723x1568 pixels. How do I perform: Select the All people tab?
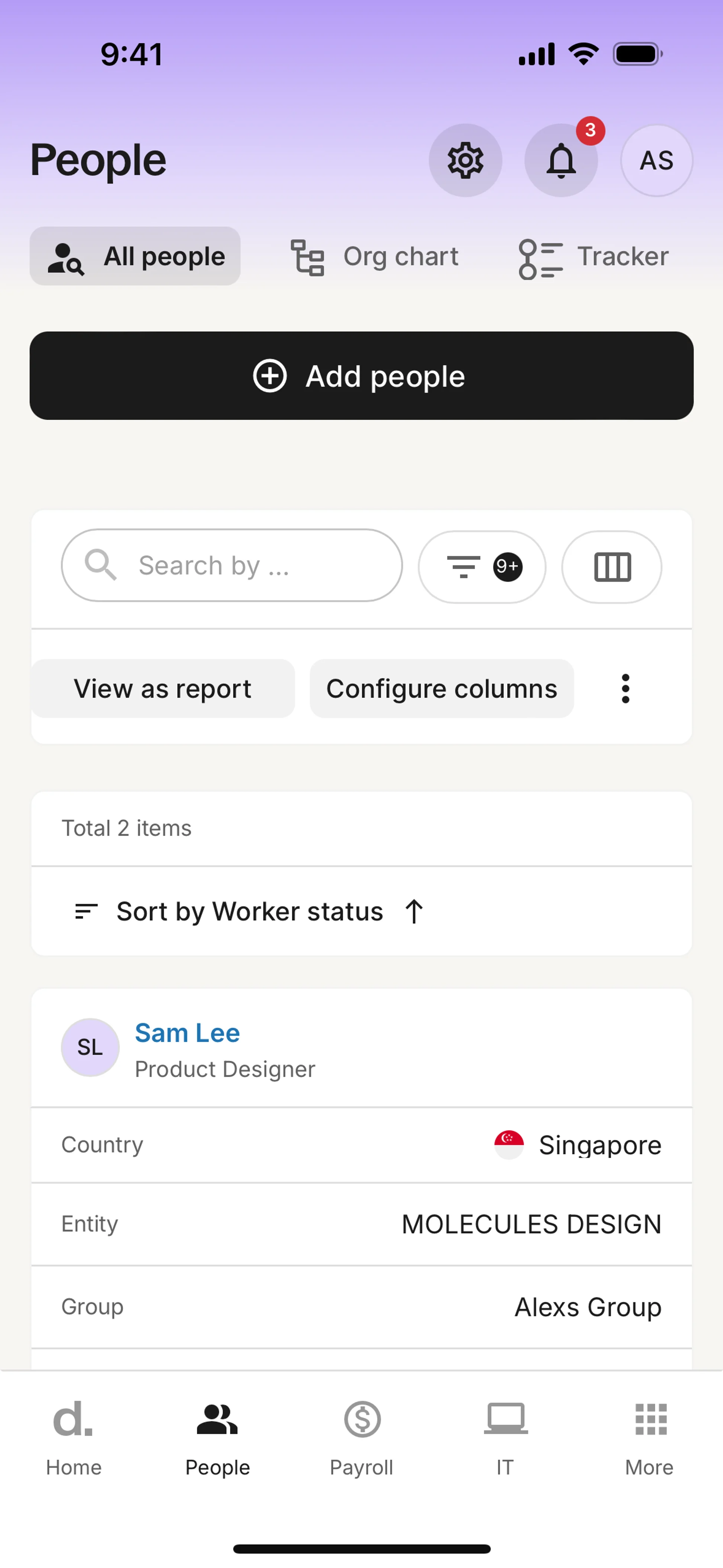tap(135, 256)
